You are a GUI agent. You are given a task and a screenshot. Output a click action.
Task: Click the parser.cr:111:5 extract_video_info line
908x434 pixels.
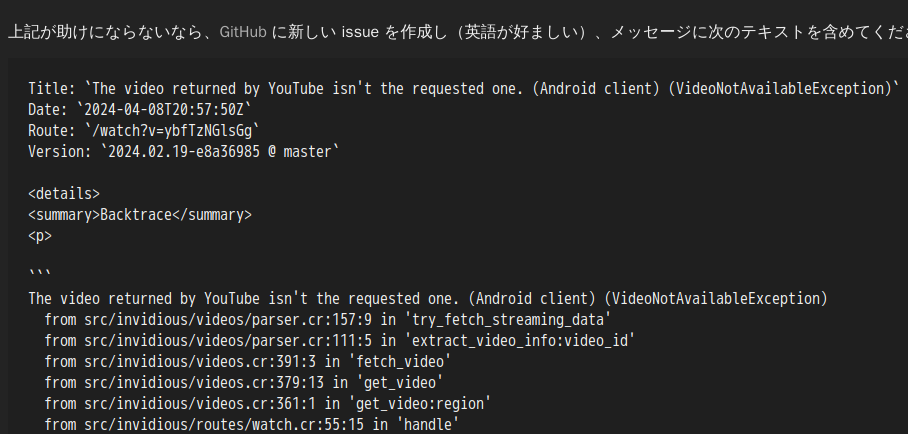click(x=340, y=341)
